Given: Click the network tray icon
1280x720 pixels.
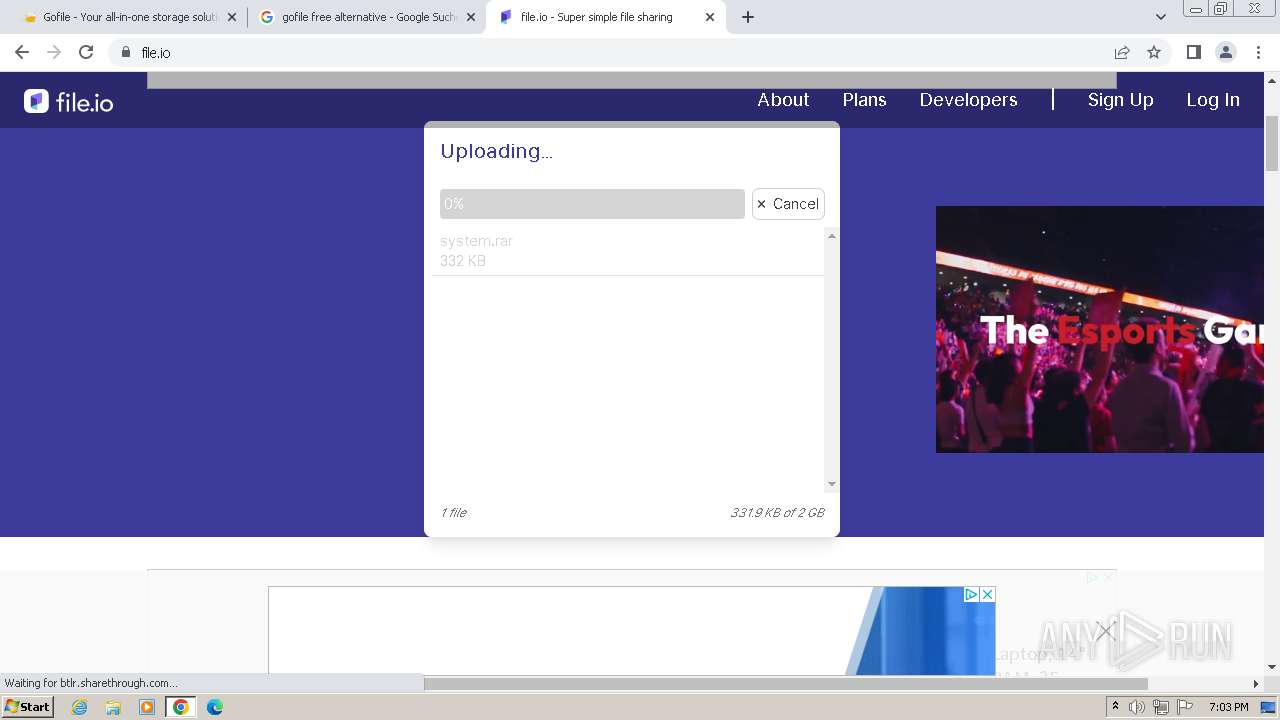Looking at the screenshot, I should pyautogui.click(x=1160, y=707).
